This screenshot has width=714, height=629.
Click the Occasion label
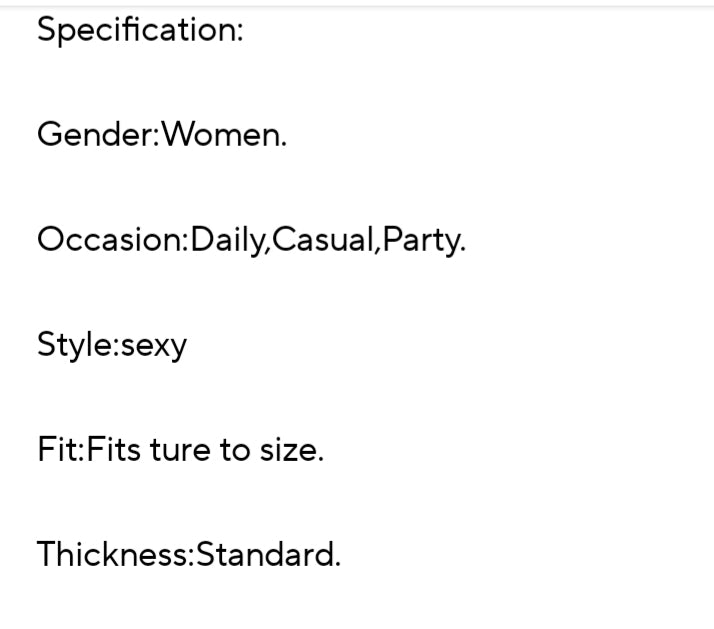pyautogui.click(x=108, y=240)
